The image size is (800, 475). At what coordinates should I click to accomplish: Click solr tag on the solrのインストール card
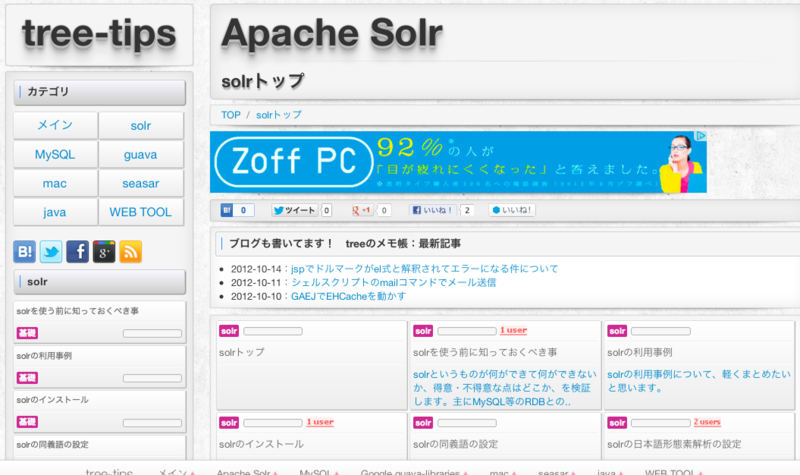(x=229, y=422)
